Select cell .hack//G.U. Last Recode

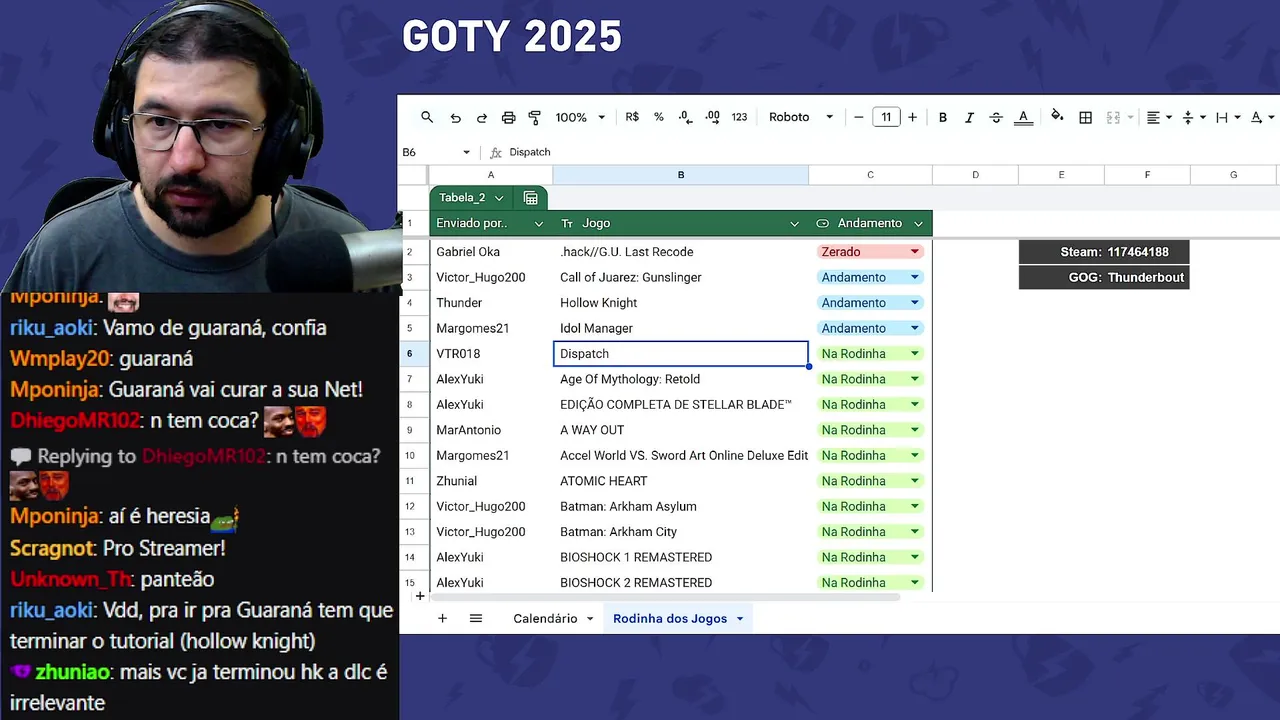click(x=680, y=252)
